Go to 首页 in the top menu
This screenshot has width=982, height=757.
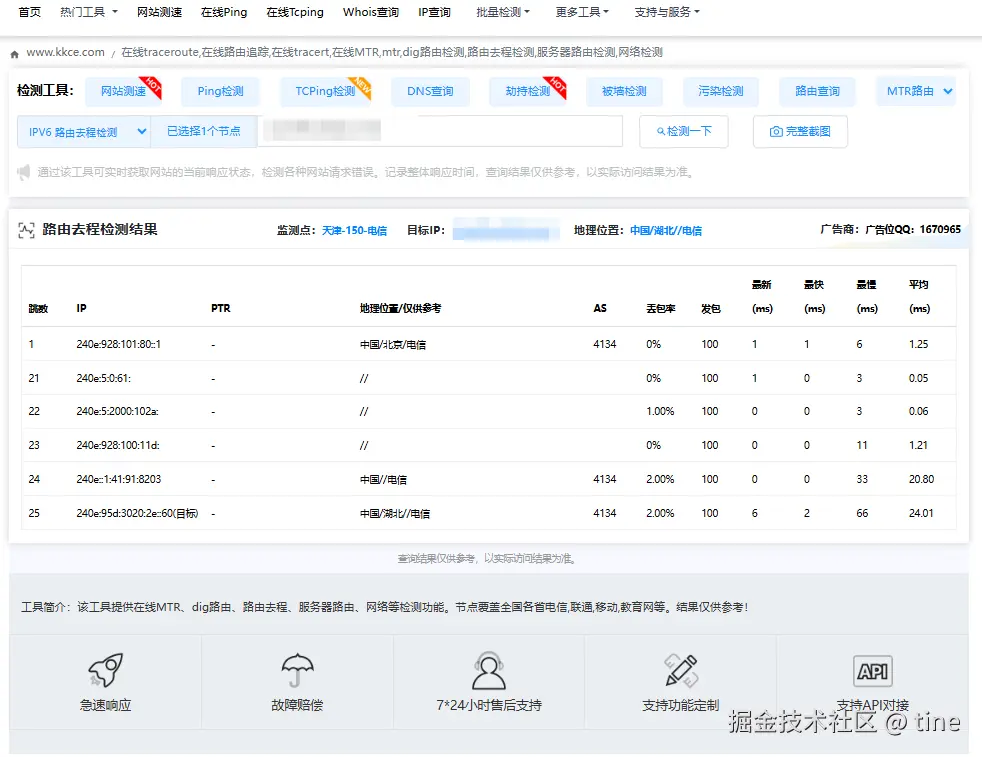pos(29,12)
